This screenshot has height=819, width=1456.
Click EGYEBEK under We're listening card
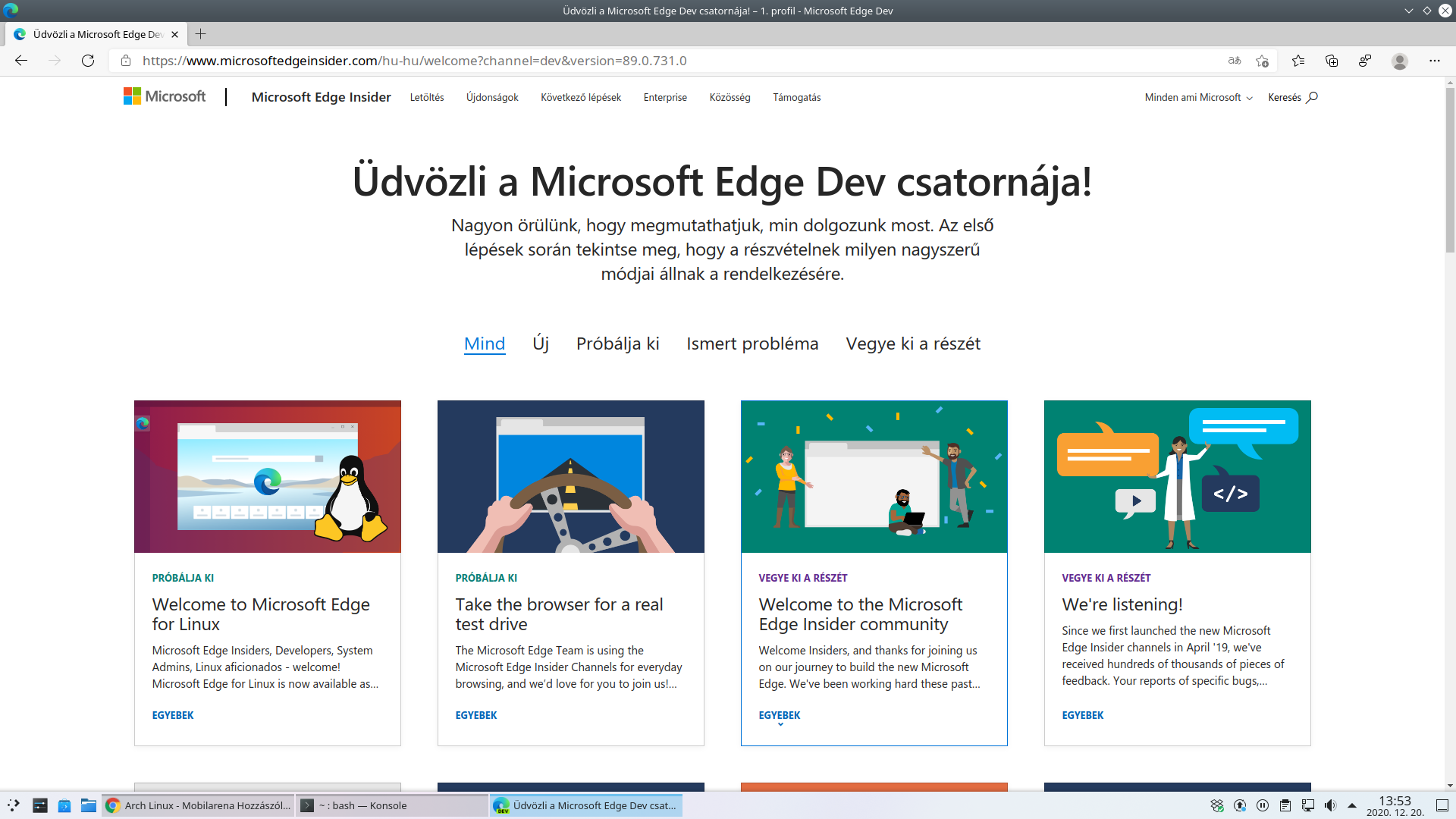[1083, 715]
